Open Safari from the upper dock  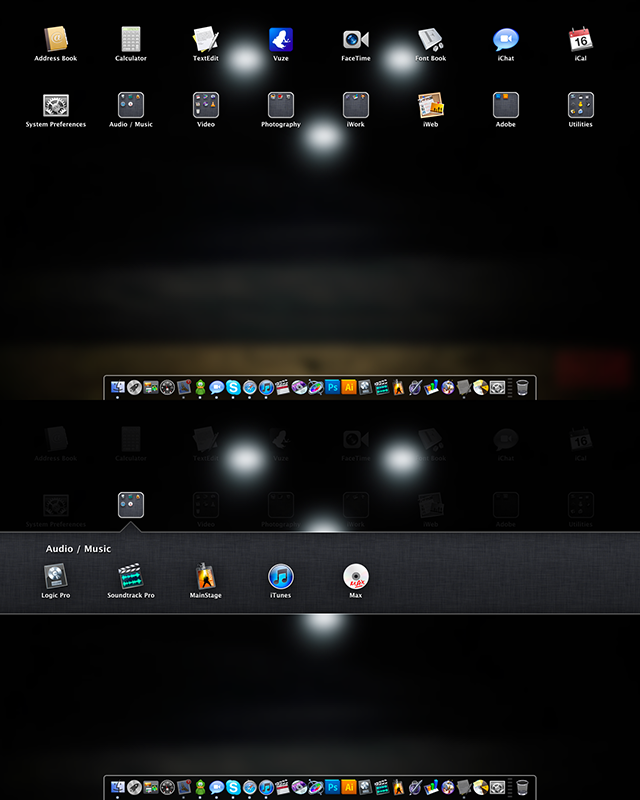pos(250,388)
